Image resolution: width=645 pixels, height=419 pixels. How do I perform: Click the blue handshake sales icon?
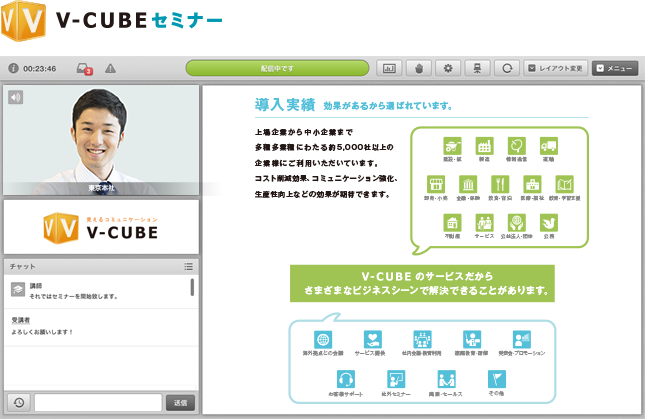tap(446, 379)
